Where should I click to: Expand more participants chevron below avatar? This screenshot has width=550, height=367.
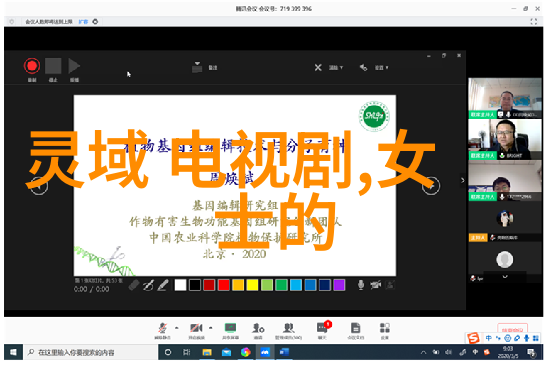pyautogui.click(x=505, y=277)
